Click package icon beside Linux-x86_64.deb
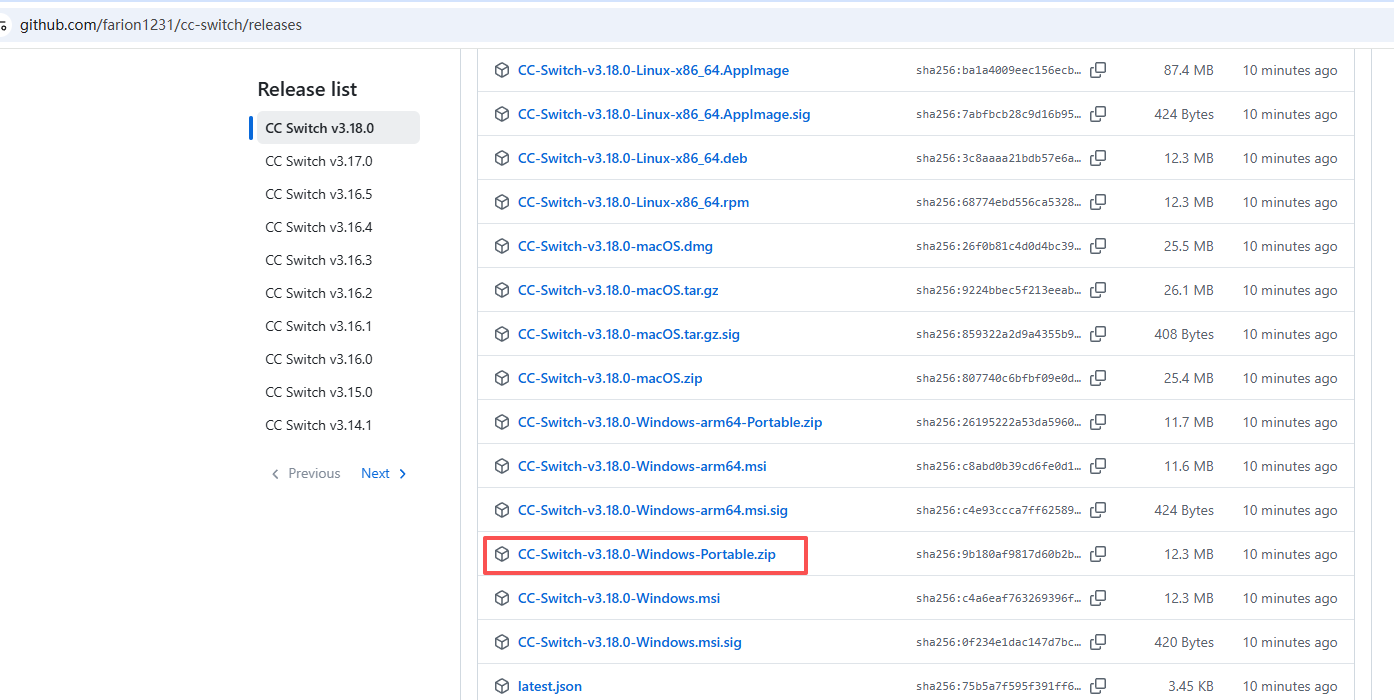Viewport: 1394px width, 700px height. point(502,158)
